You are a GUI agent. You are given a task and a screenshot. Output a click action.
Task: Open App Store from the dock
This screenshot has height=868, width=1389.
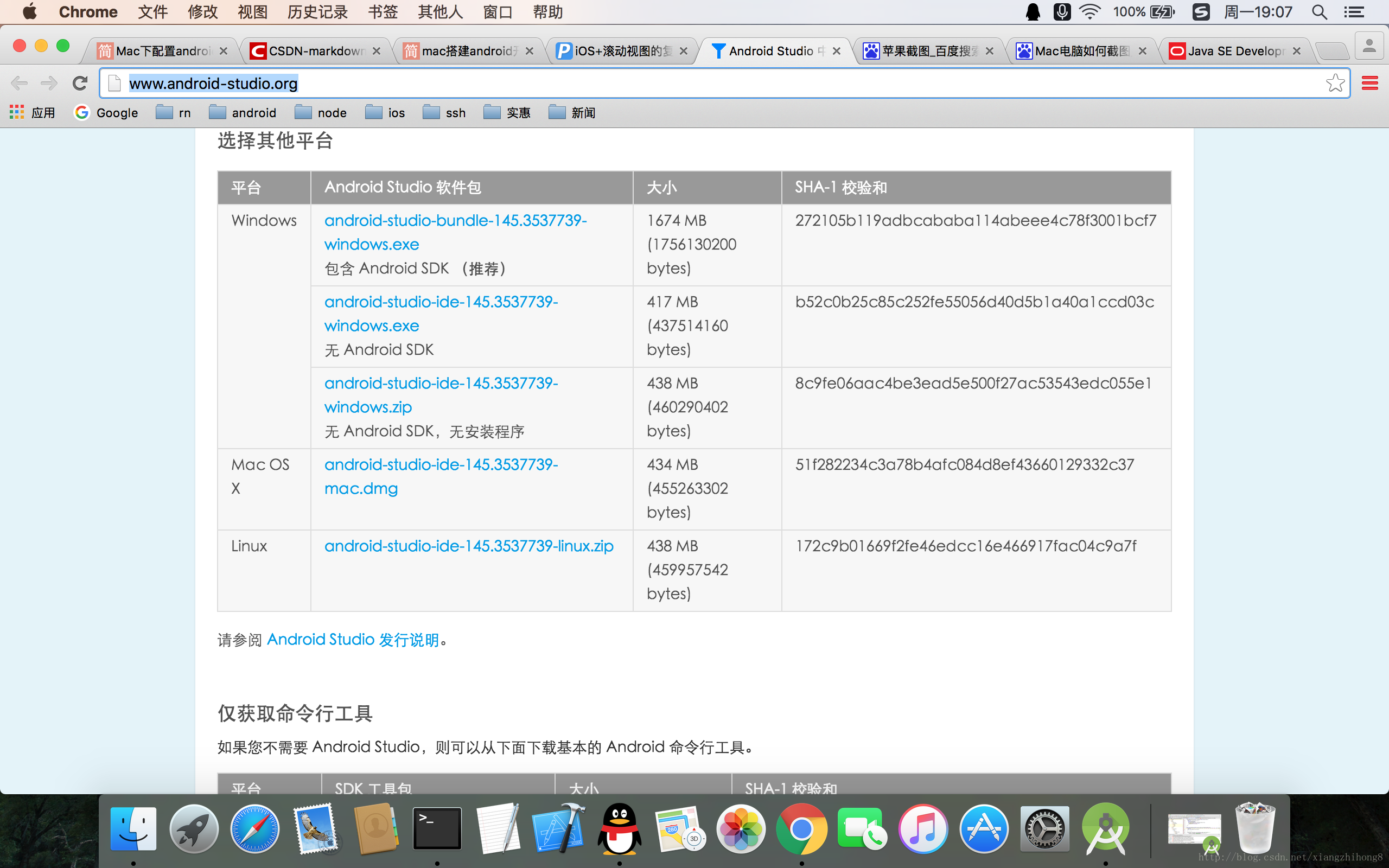click(x=984, y=829)
